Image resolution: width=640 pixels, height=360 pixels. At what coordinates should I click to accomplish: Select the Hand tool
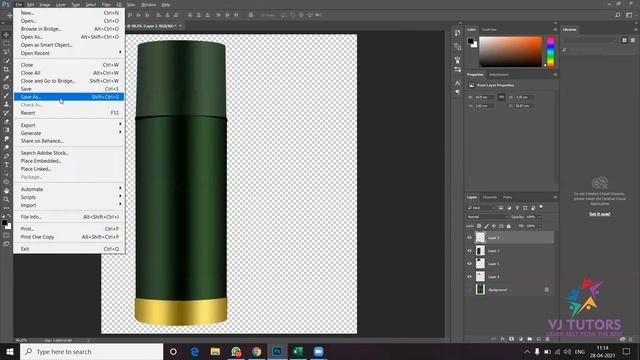click(6, 191)
